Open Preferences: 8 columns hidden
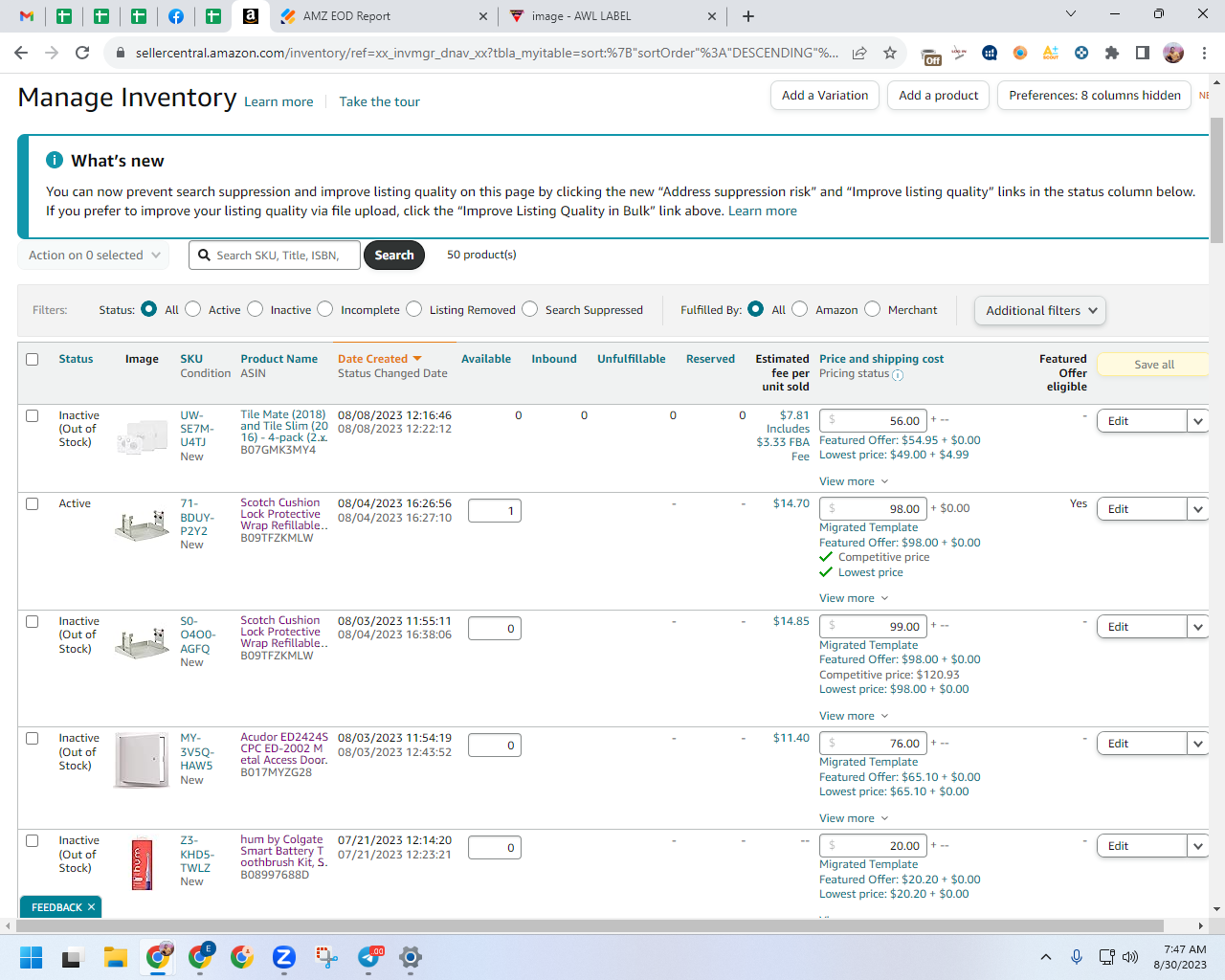This screenshot has width=1225, height=980. (1095, 96)
